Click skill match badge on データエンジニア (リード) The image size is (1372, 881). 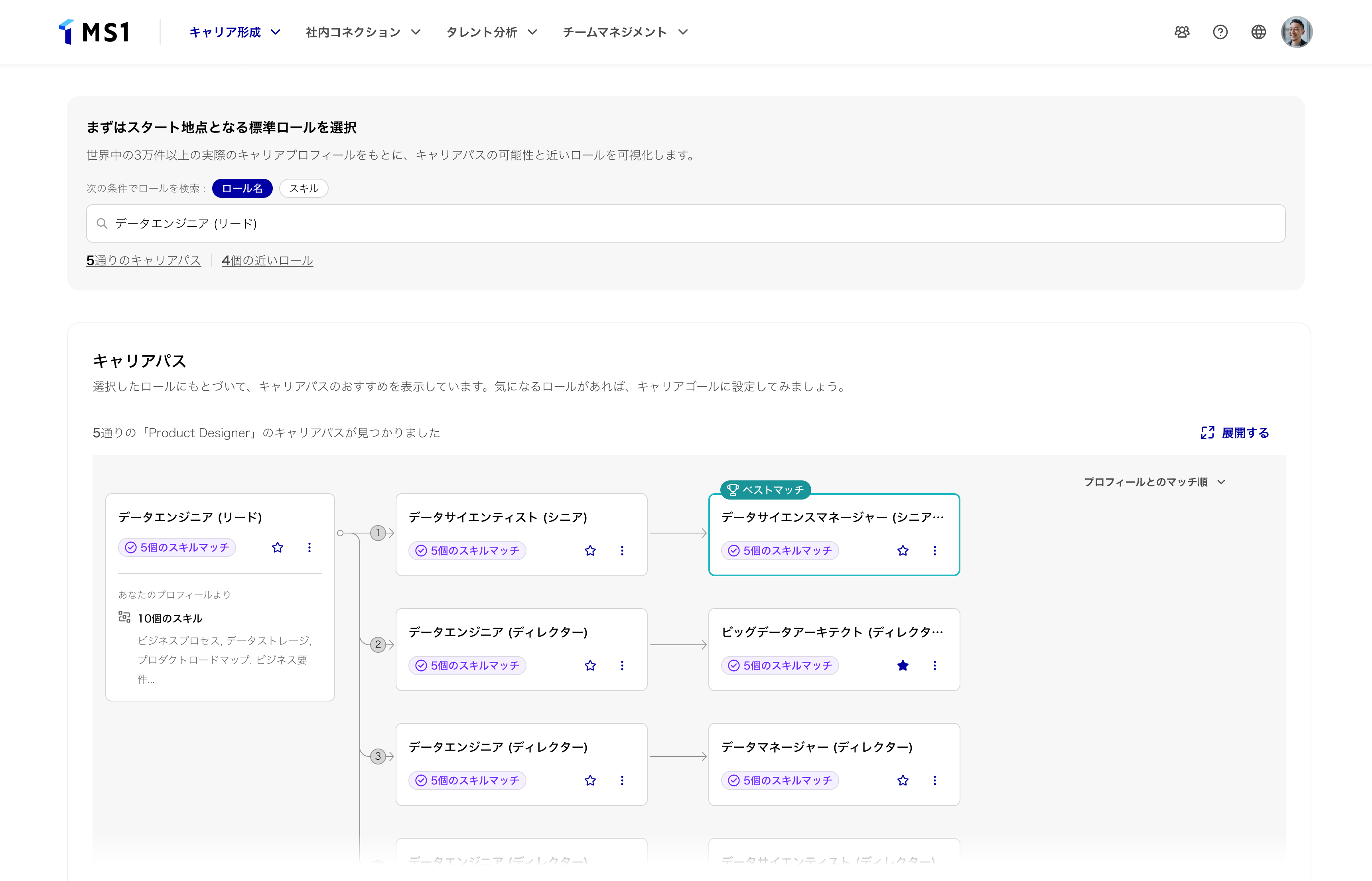point(177,547)
